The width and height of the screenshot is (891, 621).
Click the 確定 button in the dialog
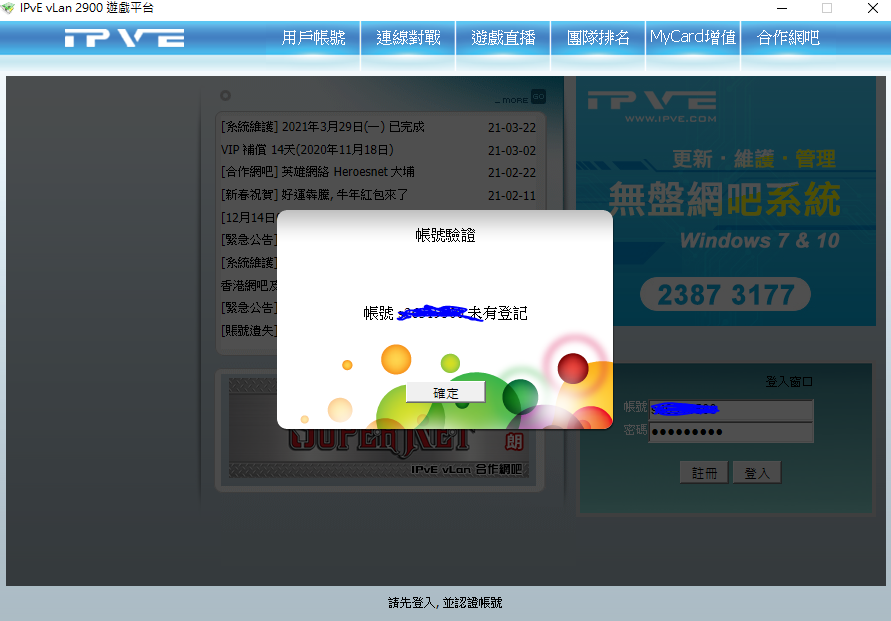(446, 393)
